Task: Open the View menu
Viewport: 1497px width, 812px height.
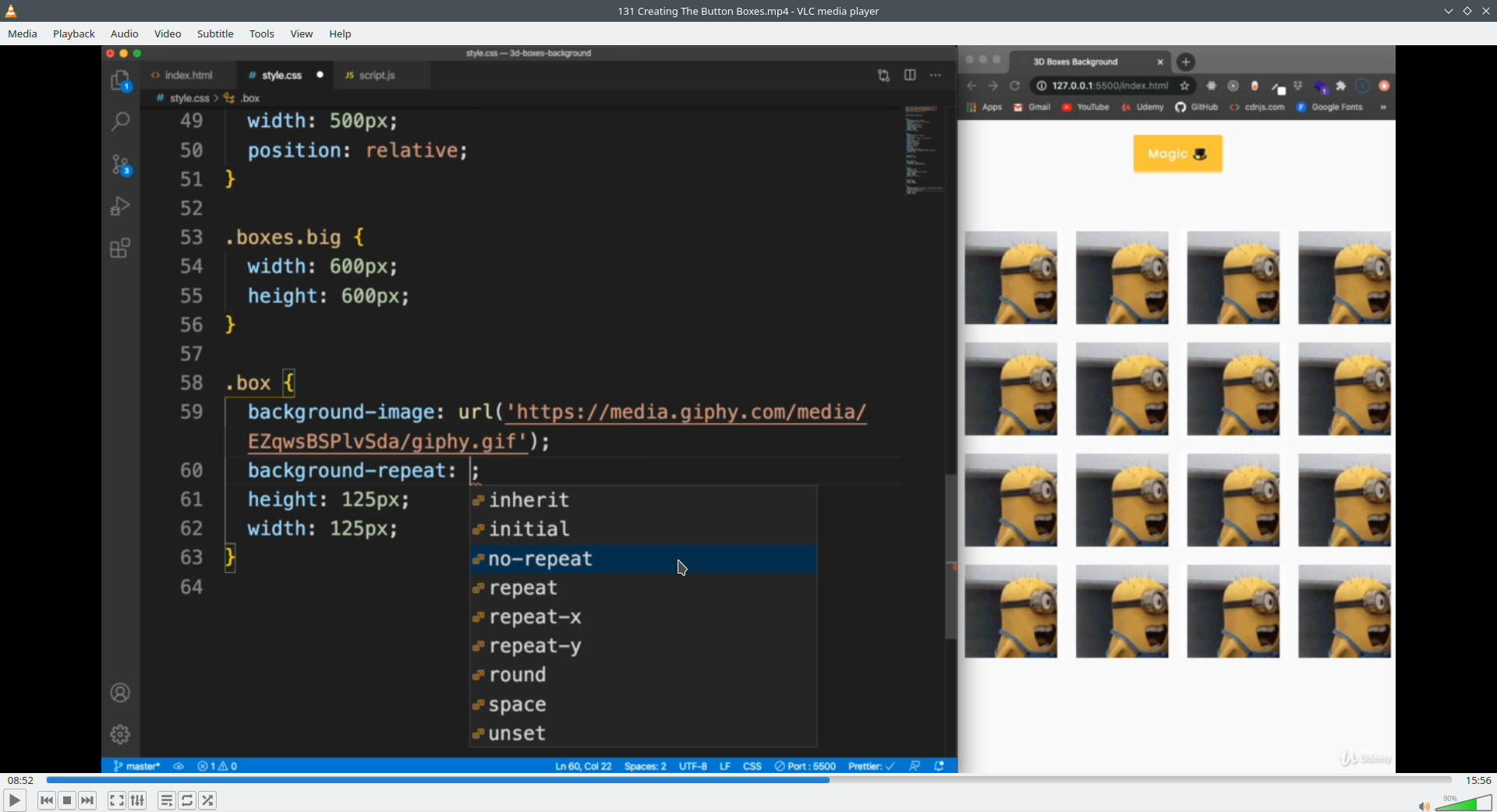Action: pyautogui.click(x=302, y=34)
